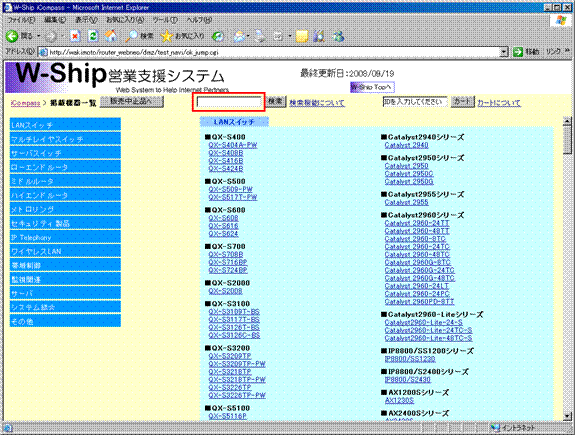Open the QX-S404A-PW product link
This screenshot has height=436, width=576.
(233, 145)
